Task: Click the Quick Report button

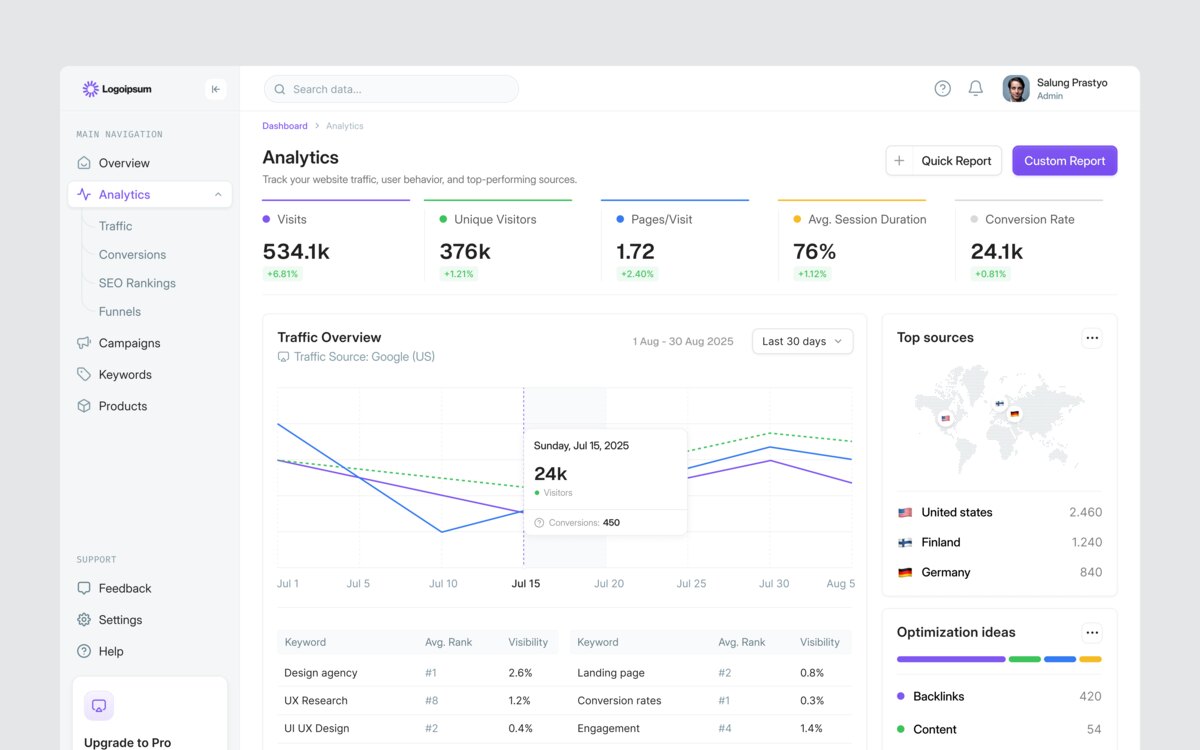Action: [x=944, y=161]
